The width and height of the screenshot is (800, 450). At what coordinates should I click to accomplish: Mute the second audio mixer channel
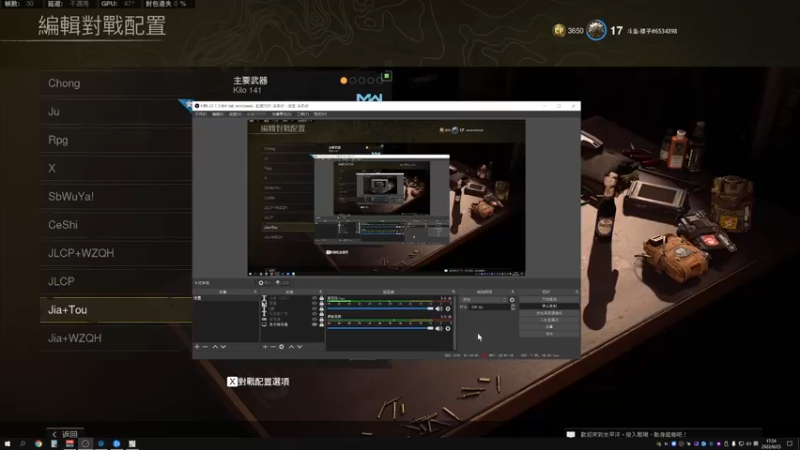(x=439, y=328)
